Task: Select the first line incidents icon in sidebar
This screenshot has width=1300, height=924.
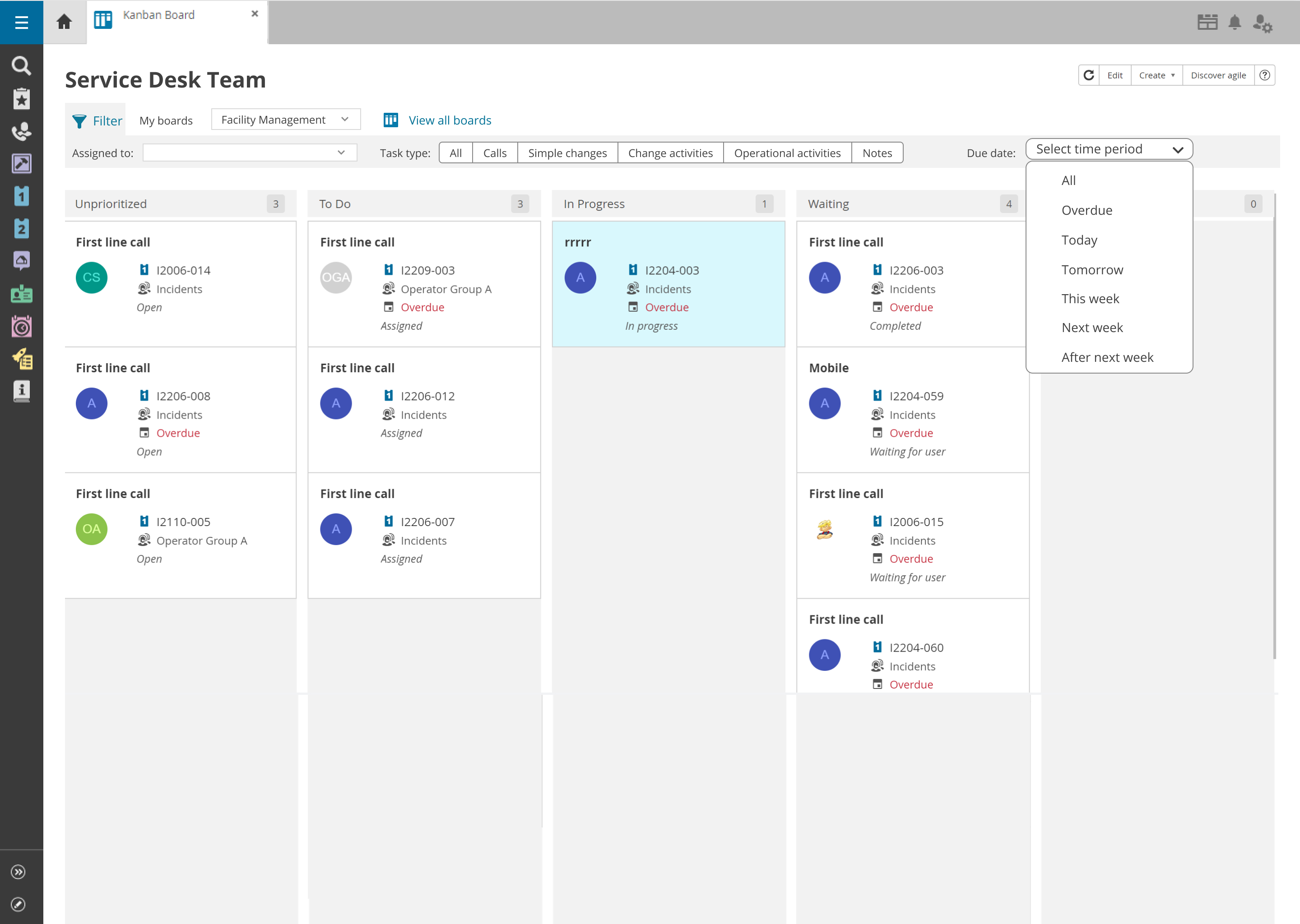Action: [x=21, y=195]
